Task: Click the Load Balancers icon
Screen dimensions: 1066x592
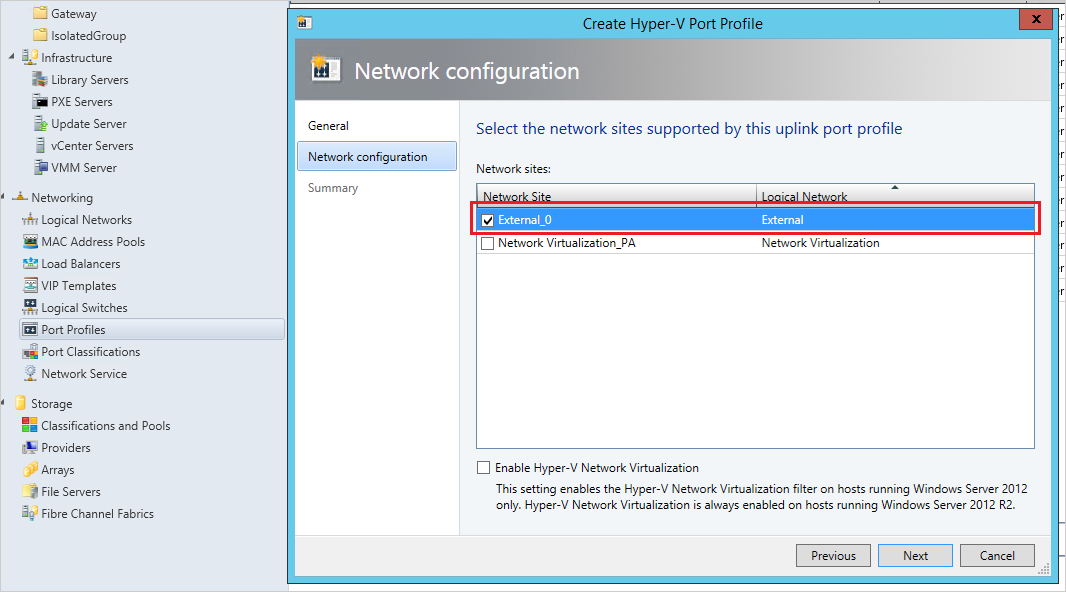Action: 30,263
